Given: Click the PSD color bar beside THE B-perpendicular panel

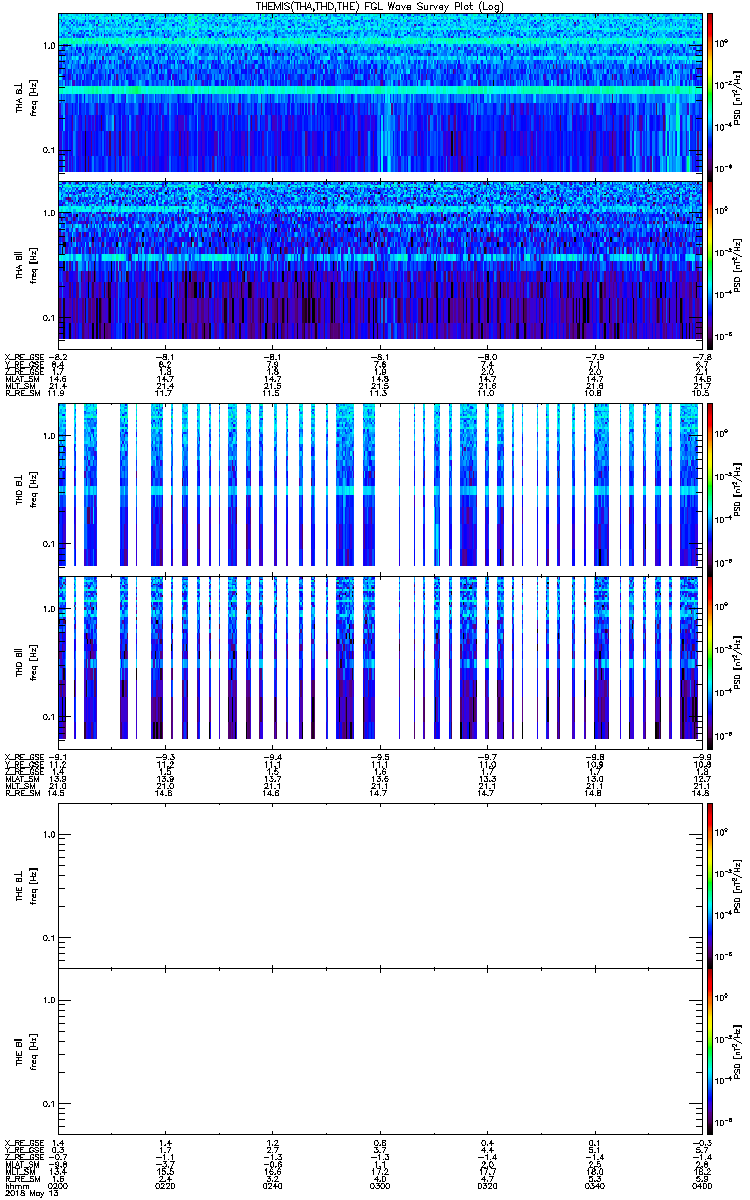Looking at the screenshot, I should (710, 884).
